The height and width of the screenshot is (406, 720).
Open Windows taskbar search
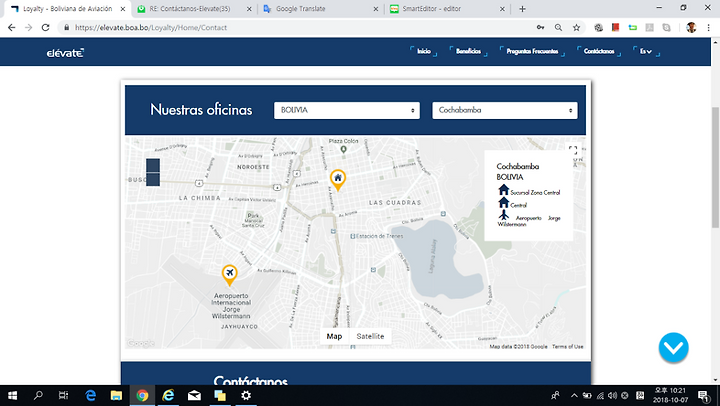click(x=38, y=395)
